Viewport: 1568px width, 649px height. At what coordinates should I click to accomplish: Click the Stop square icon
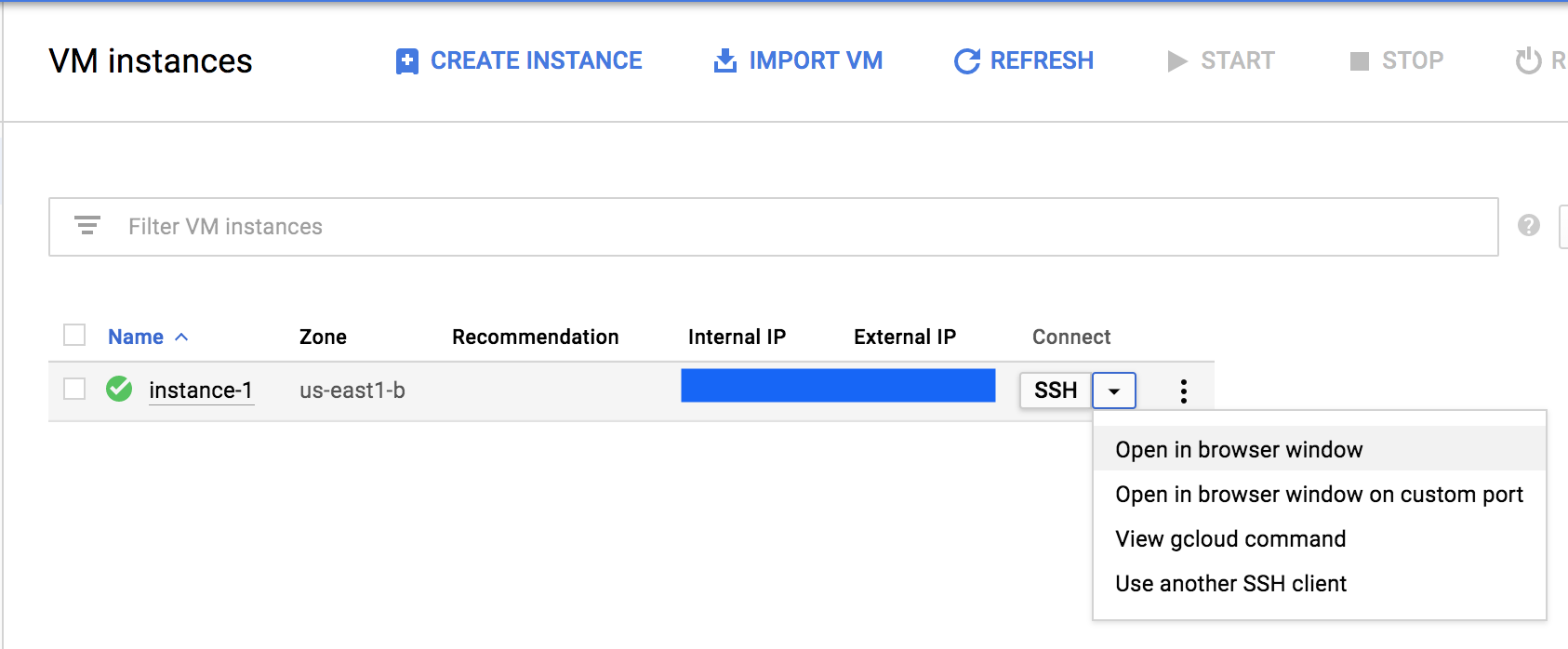(x=1359, y=61)
